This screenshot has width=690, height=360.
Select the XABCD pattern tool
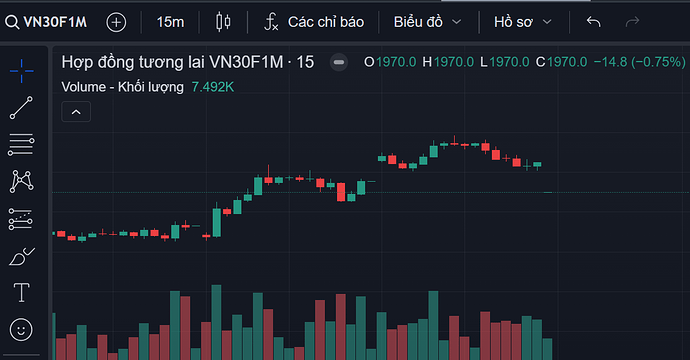pyautogui.click(x=21, y=181)
